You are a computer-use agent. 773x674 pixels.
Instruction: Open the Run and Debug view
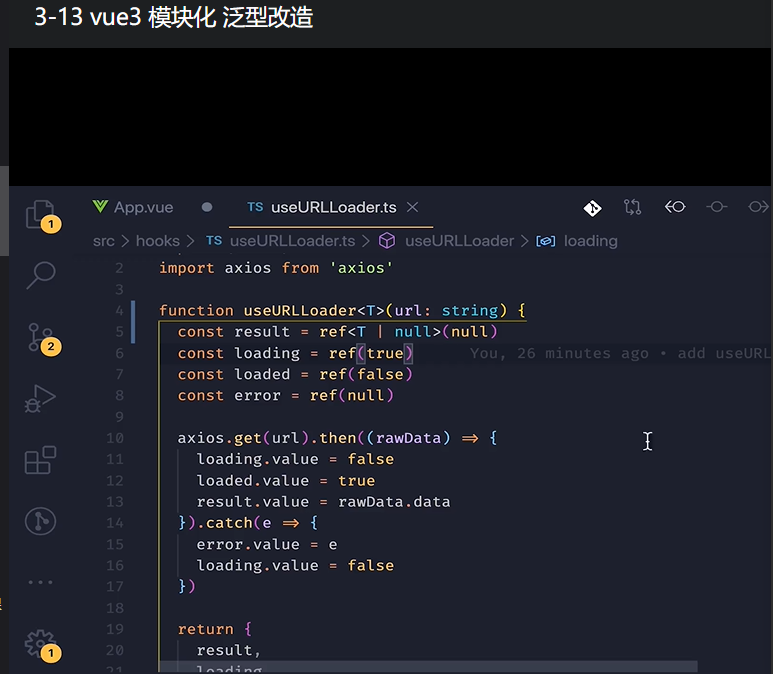coord(40,398)
